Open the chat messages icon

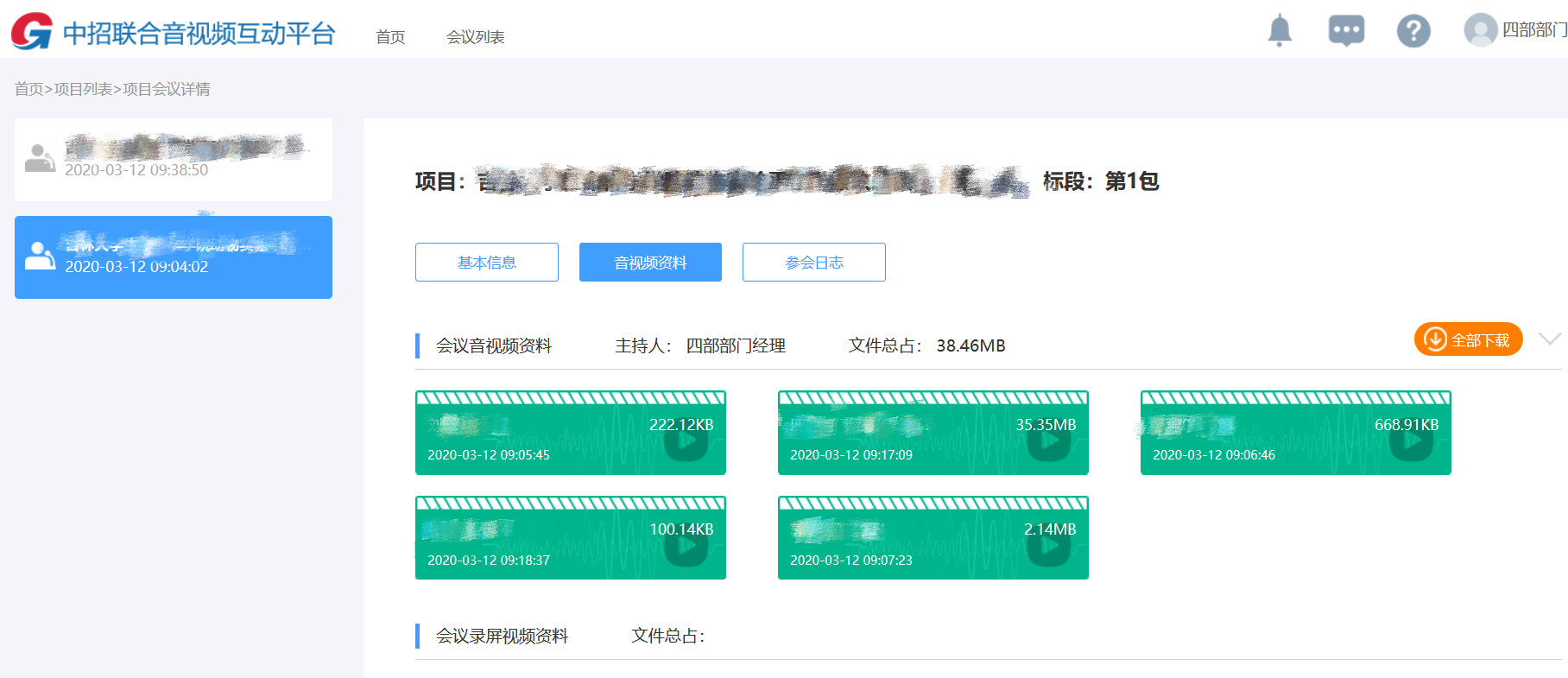(x=1346, y=31)
